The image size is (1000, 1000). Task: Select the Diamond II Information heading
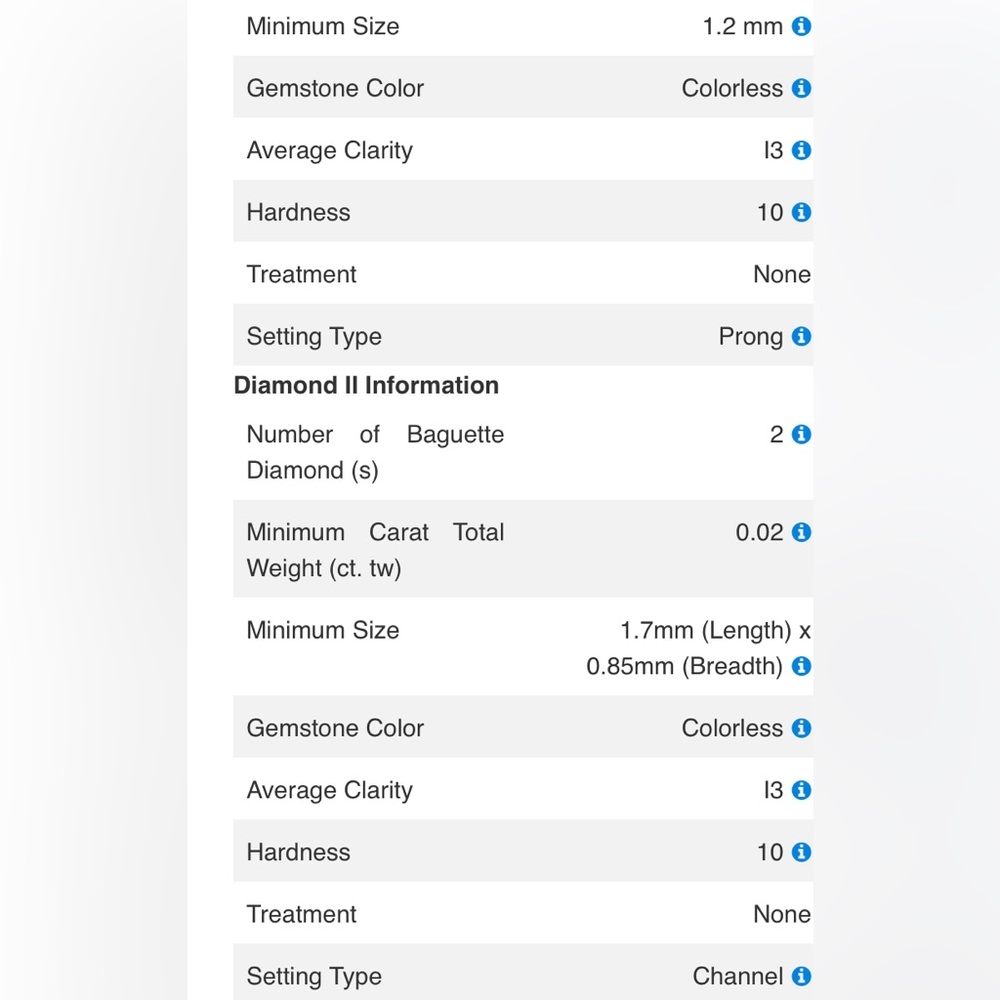366,385
